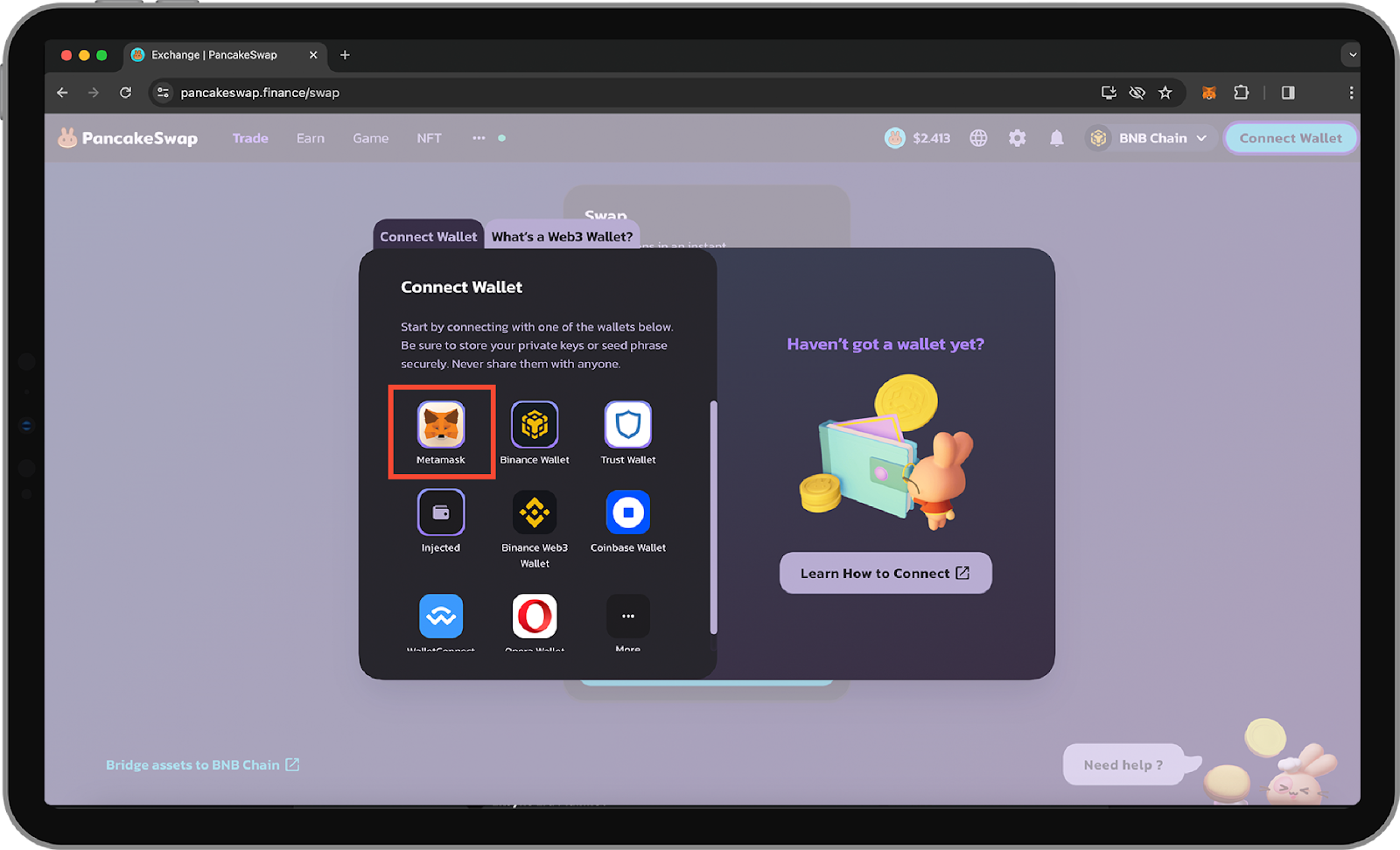Reload the page
This screenshot has height=850, width=1400.
click(126, 93)
